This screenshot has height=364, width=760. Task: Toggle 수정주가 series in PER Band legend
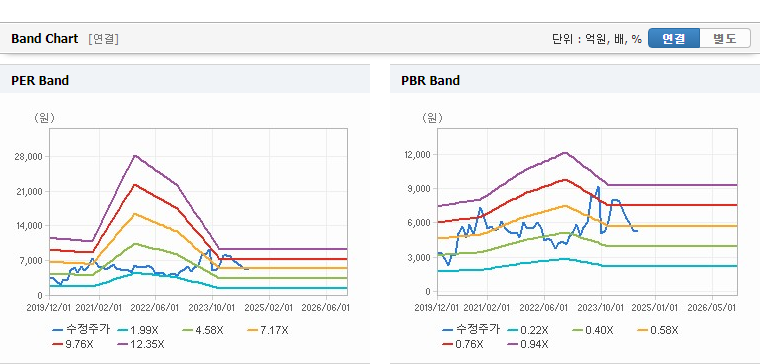[81, 330]
